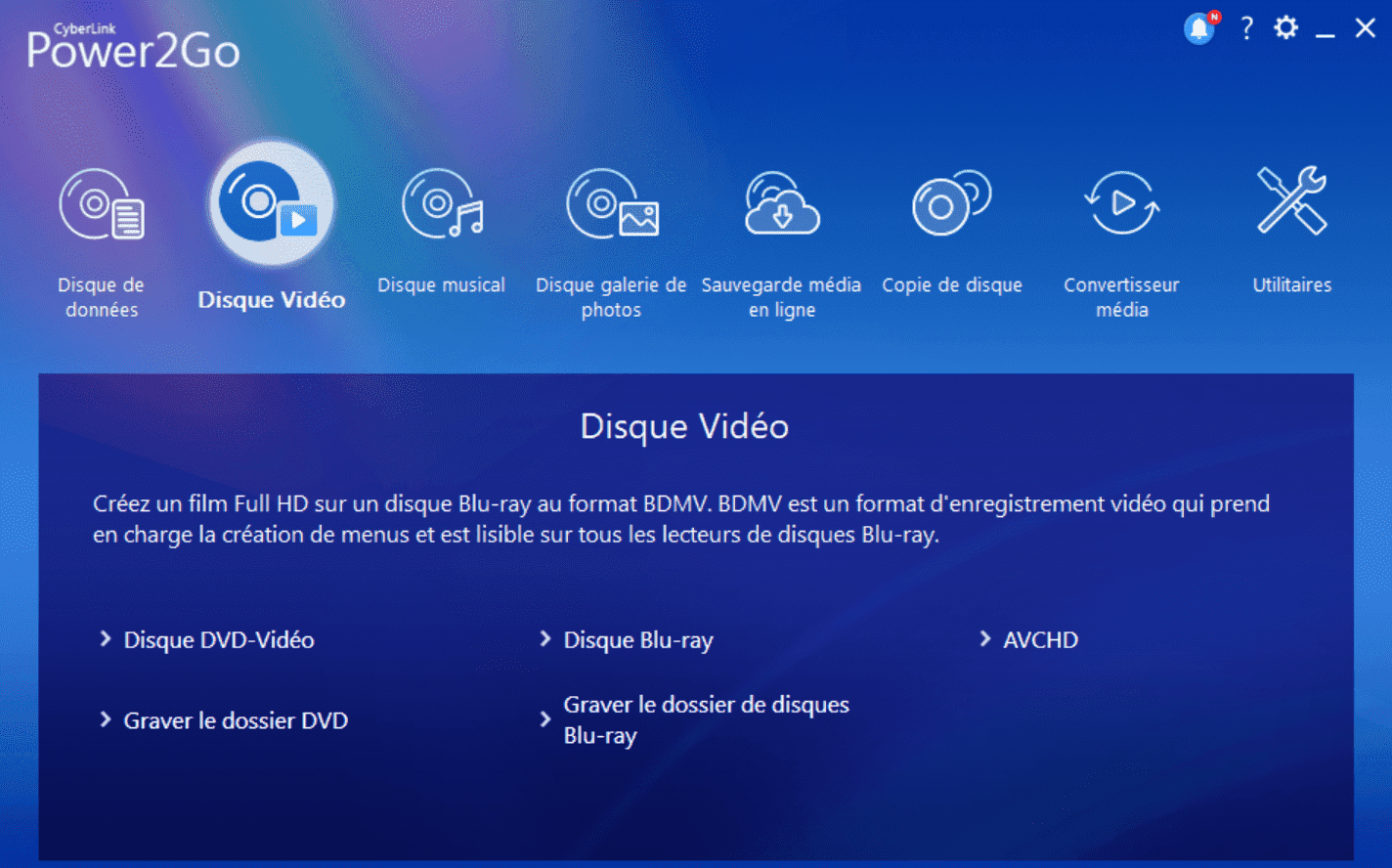
Task: Click the chevron beside Graver le dossier DVD
Action: [x=105, y=720]
